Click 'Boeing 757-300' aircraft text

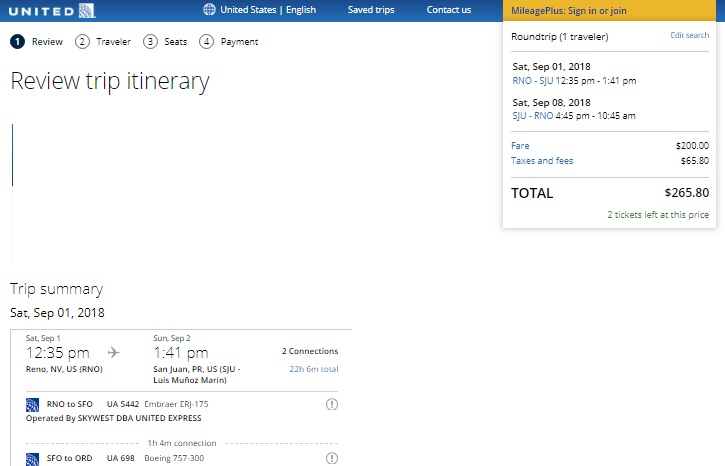pyautogui.click(x=174, y=458)
